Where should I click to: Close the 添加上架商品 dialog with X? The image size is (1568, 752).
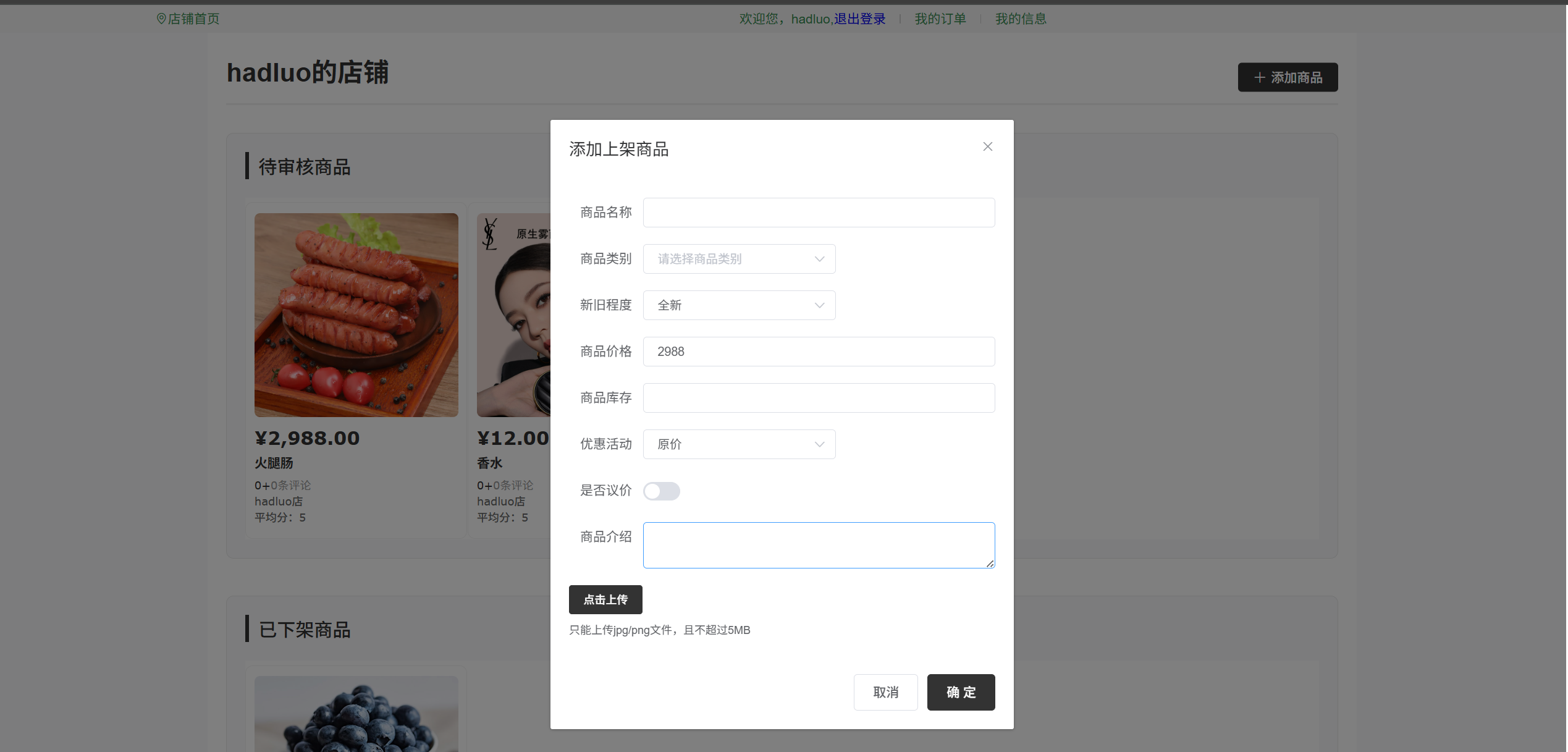[987, 146]
